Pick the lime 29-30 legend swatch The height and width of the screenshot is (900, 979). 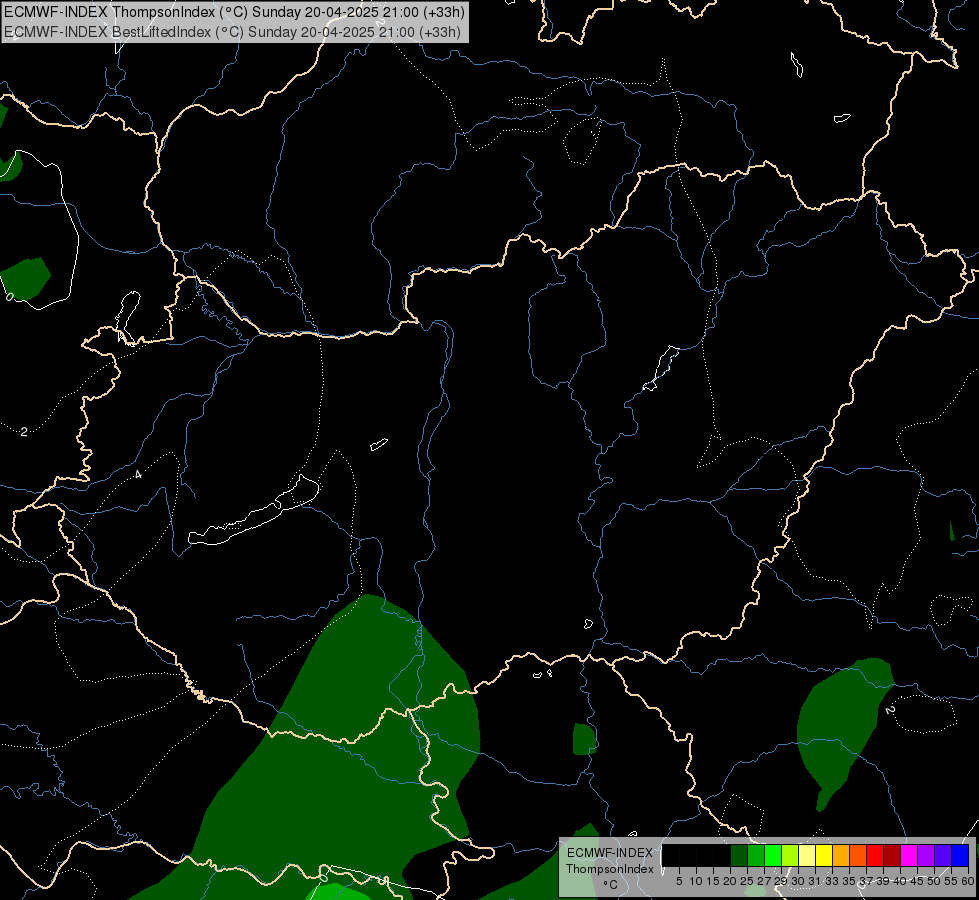(790, 855)
